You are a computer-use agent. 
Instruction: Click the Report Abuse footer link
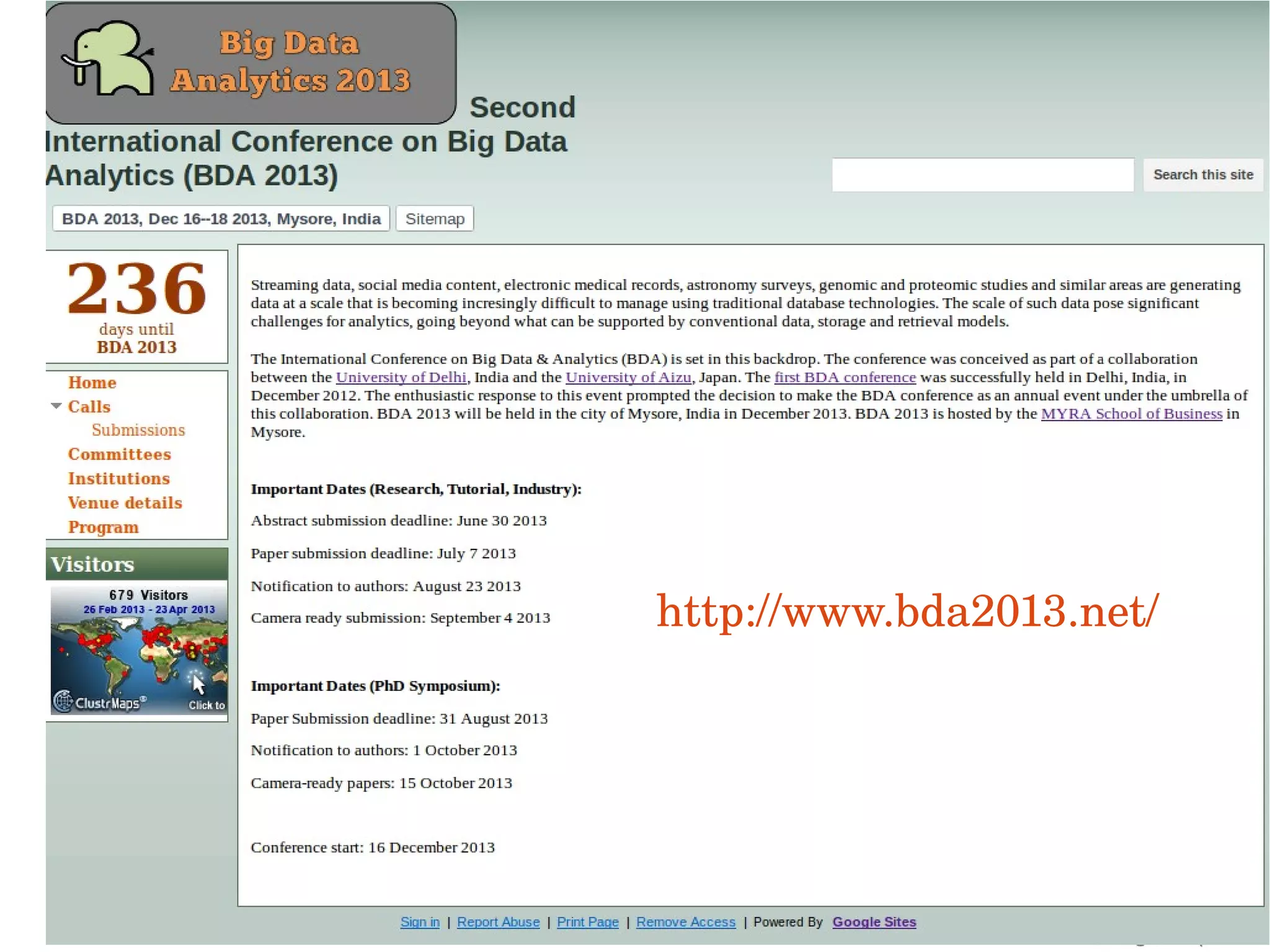[499, 922]
